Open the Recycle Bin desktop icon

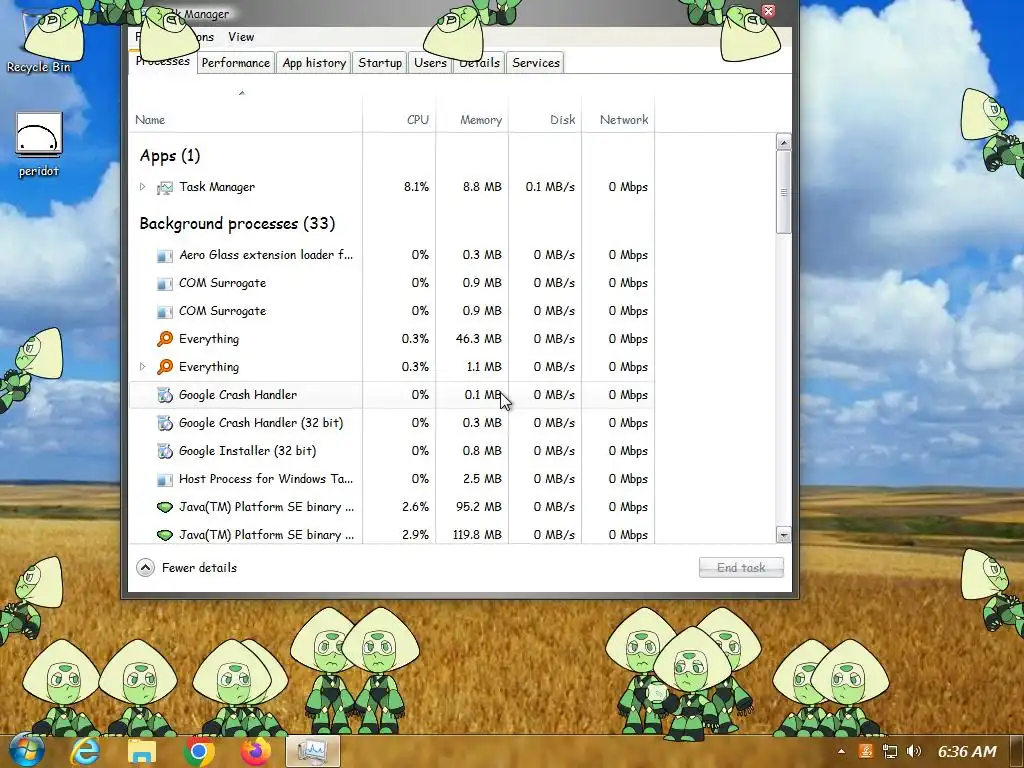[x=39, y=40]
